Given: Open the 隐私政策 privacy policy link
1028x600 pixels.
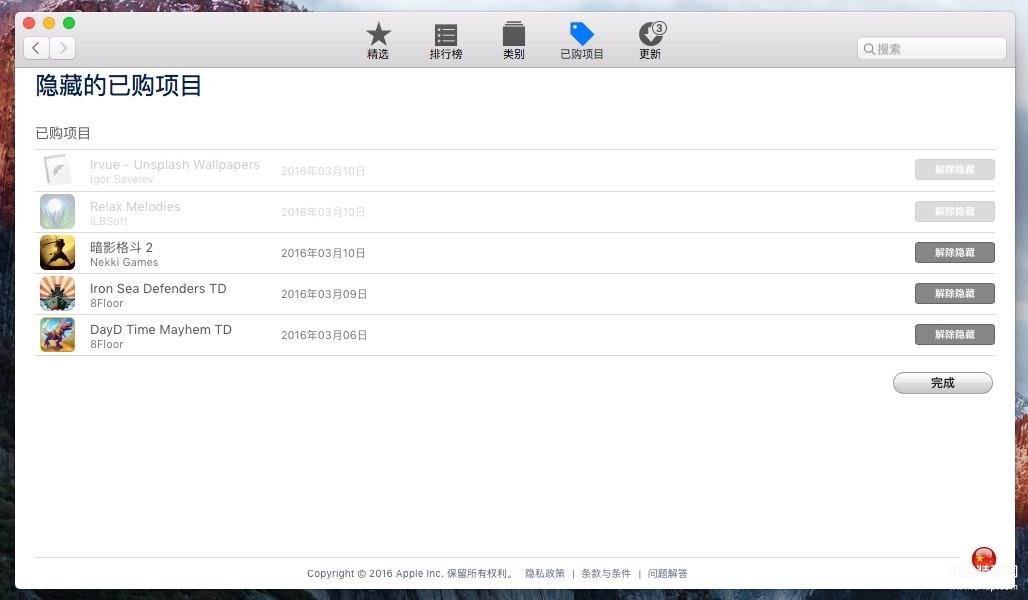Looking at the screenshot, I should [x=545, y=573].
